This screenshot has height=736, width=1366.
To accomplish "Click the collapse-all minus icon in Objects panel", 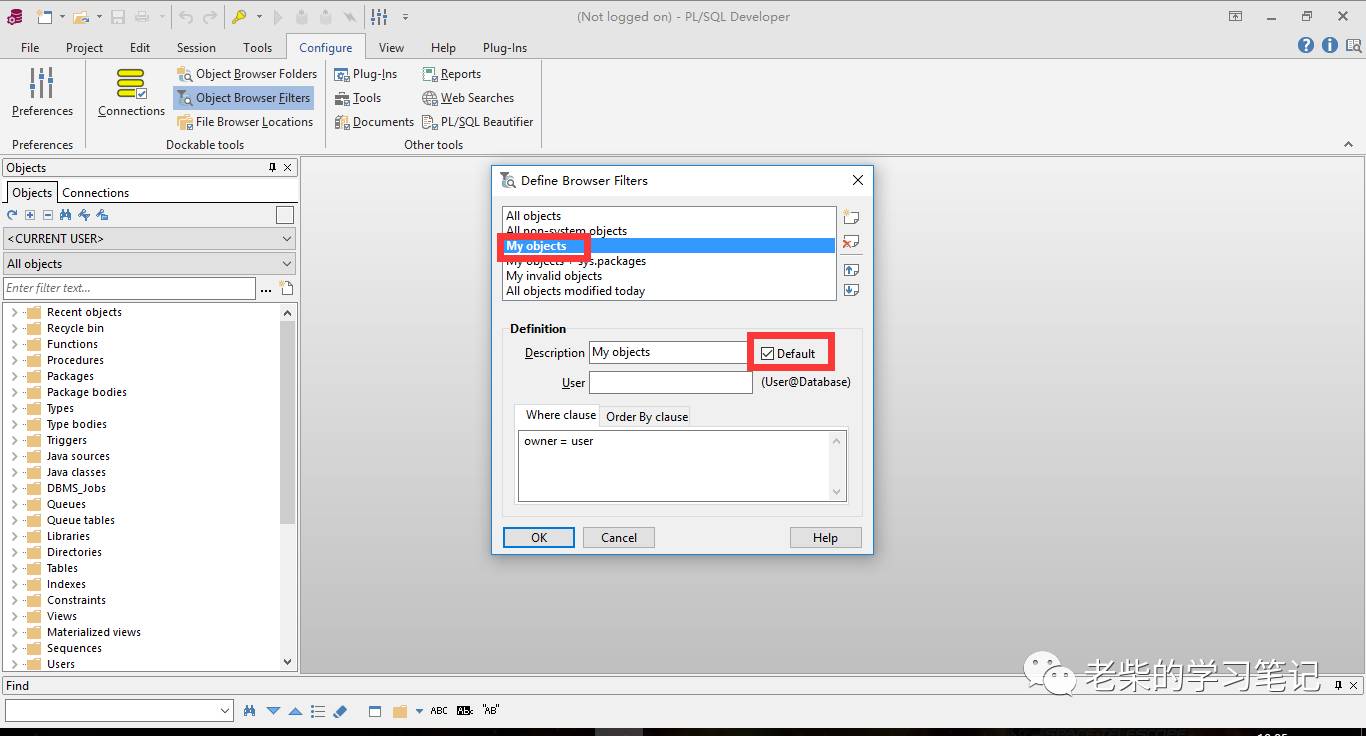I will point(48,215).
